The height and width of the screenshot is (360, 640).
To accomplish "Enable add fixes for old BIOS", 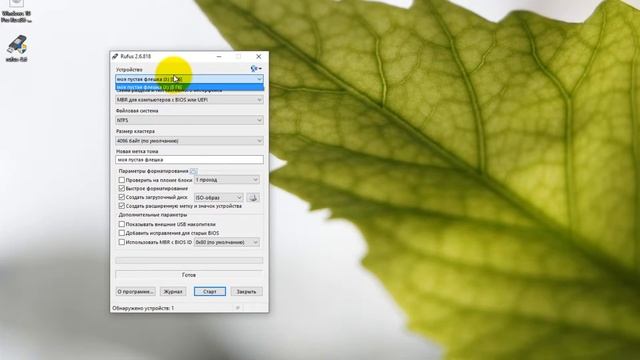I will click(122, 233).
